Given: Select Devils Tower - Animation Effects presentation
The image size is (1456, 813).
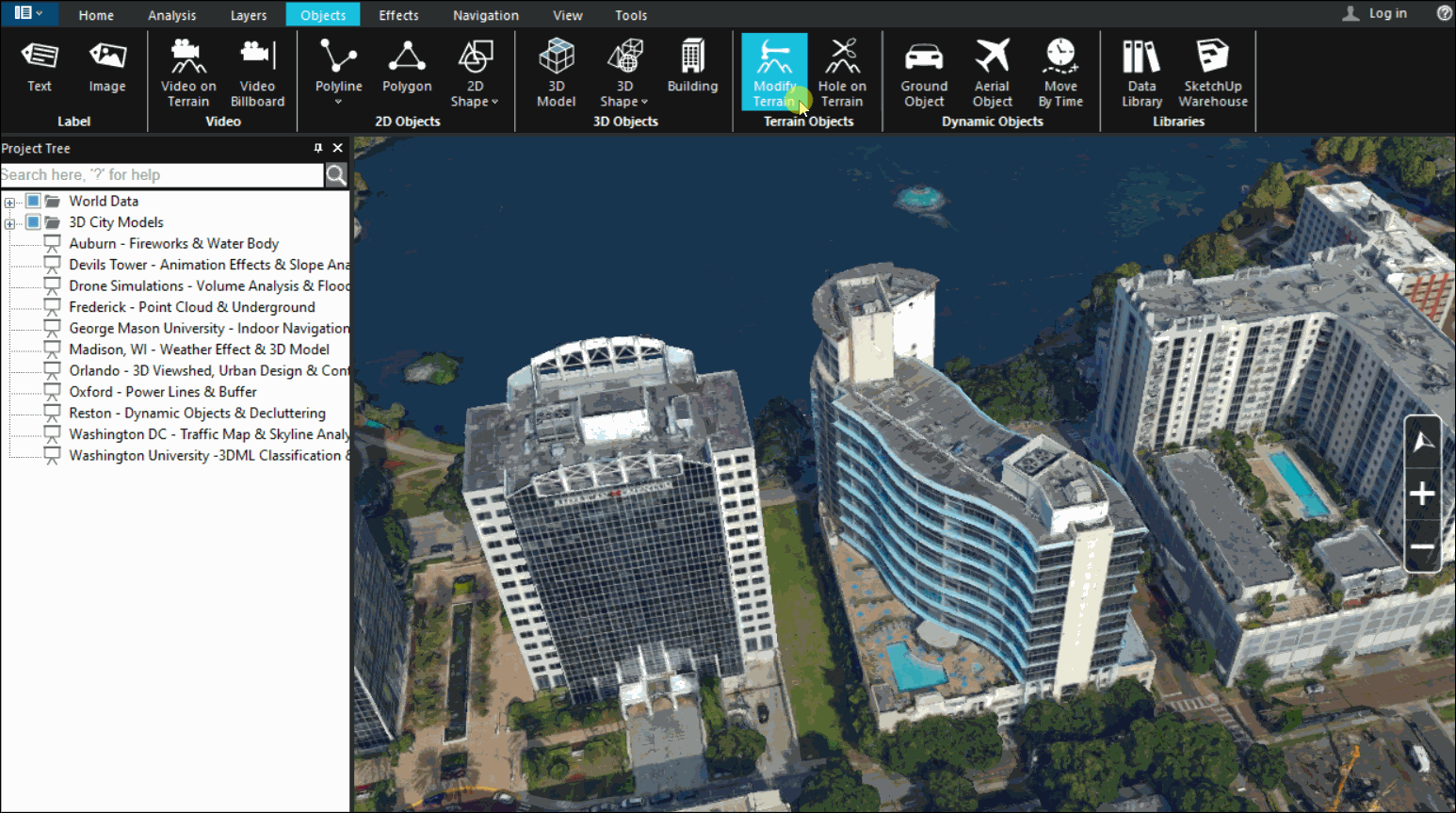Looking at the screenshot, I should [x=209, y=265].
